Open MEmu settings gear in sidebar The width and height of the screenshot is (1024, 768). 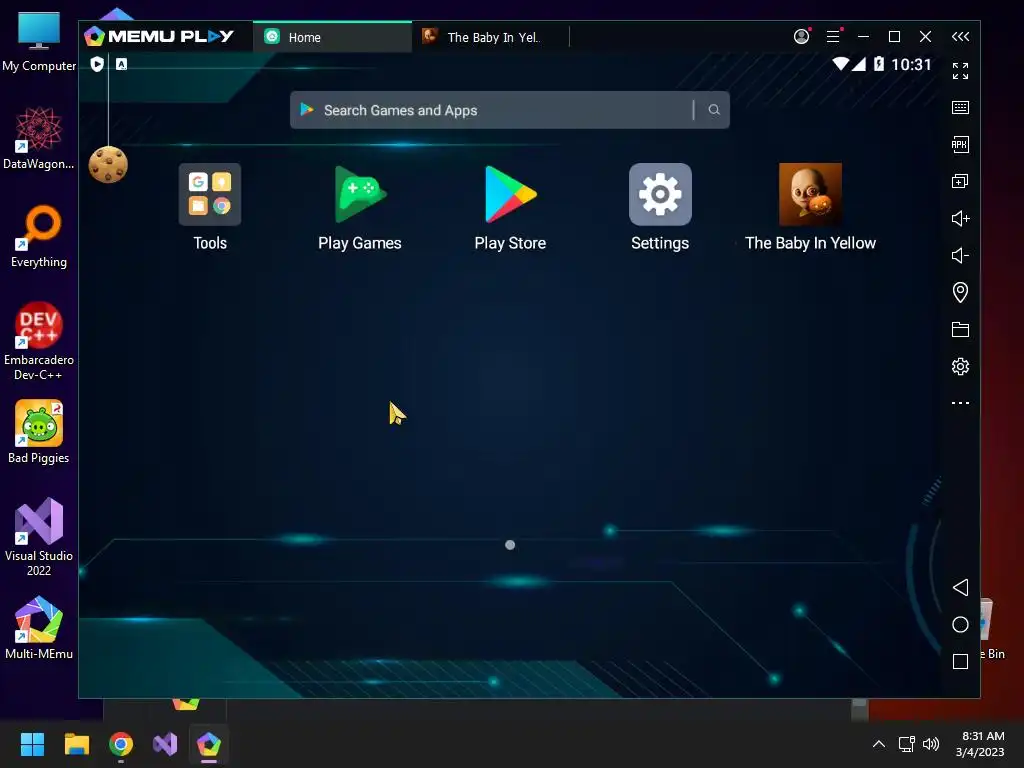coord(960,366)
